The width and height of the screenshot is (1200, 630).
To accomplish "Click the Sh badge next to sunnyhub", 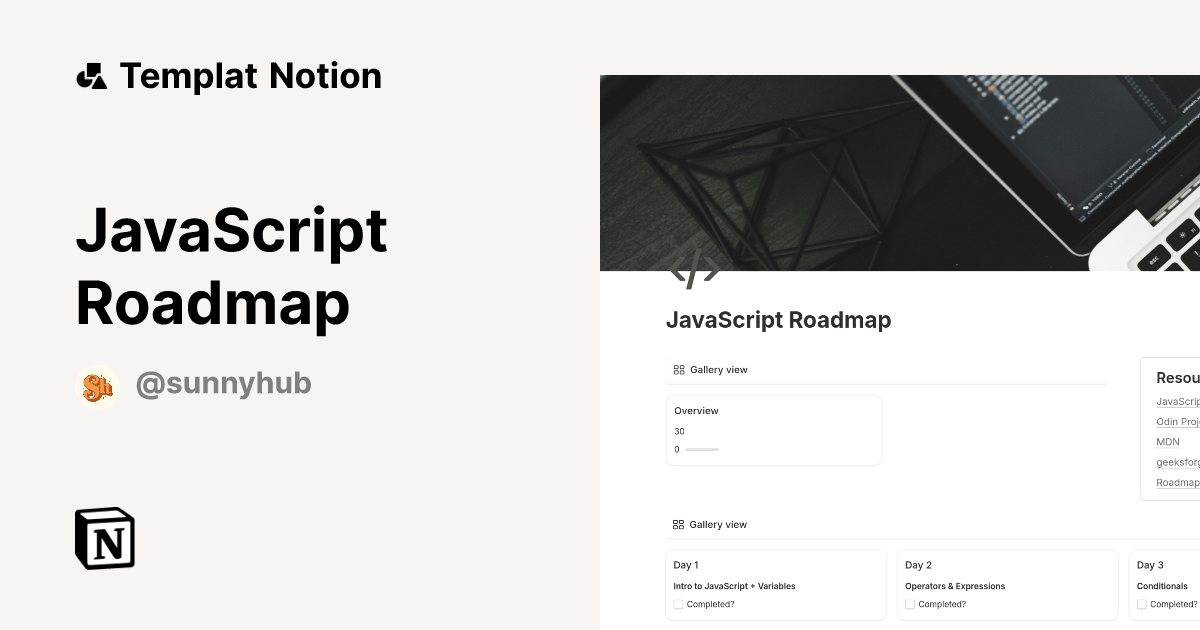I will coord(99,383).
